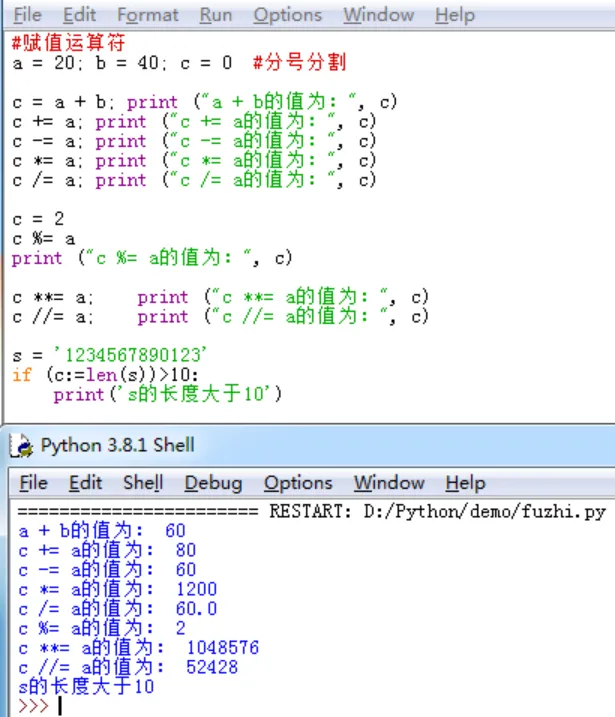This screenshot has width=615, height=717.
Task: Click the Python Shell window icon
Action: pos(21,445)
